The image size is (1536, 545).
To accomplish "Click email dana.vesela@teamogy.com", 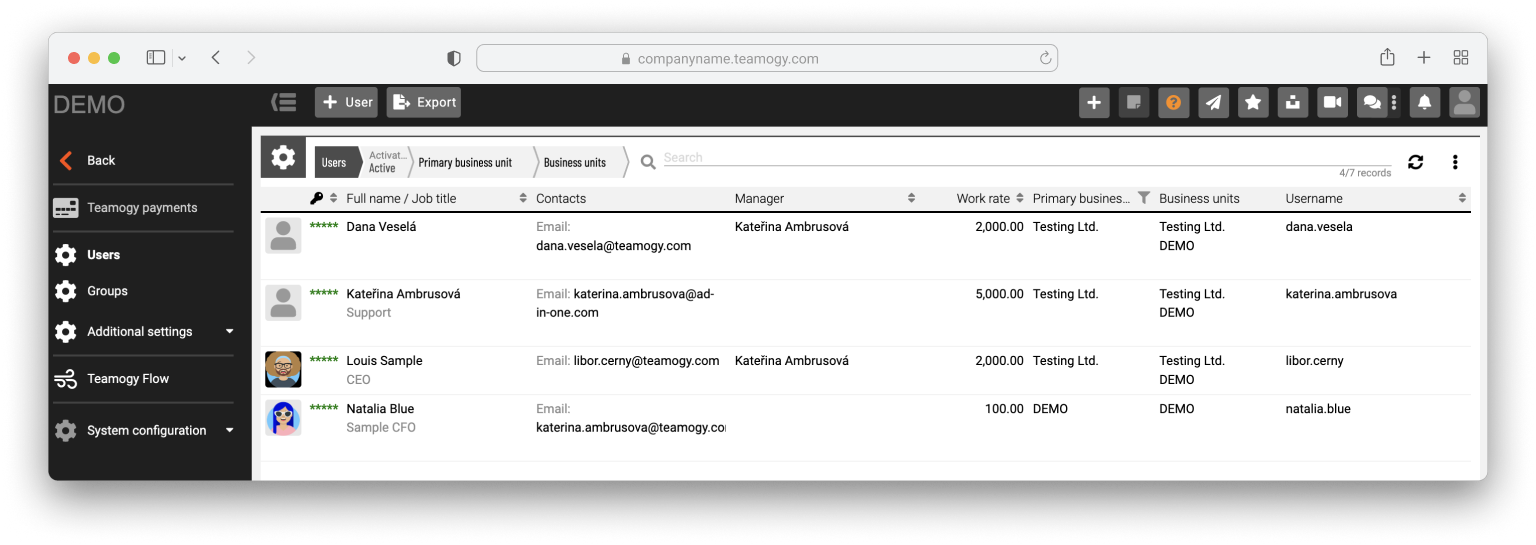I will 613,246.
